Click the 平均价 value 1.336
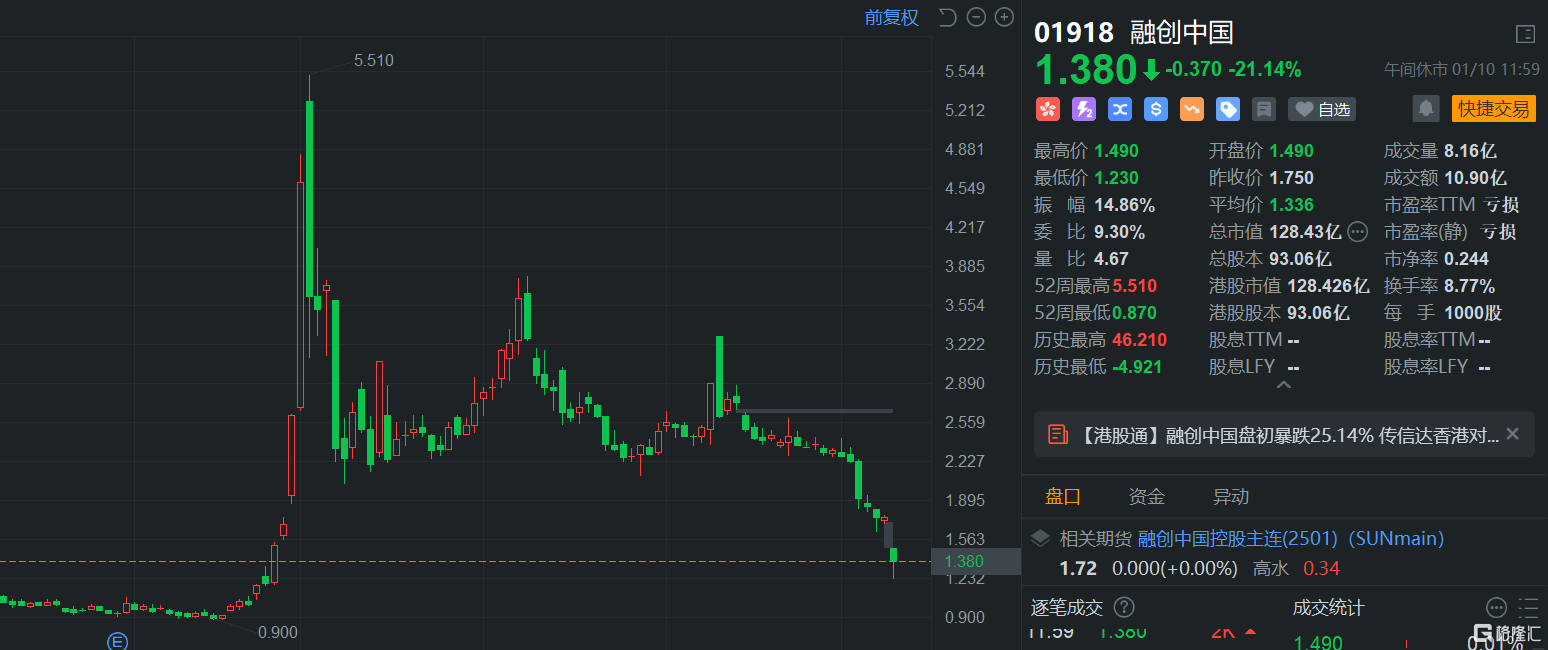Image resolution: width=1548 pixels, height=650 pixels. coord(1291,205)
